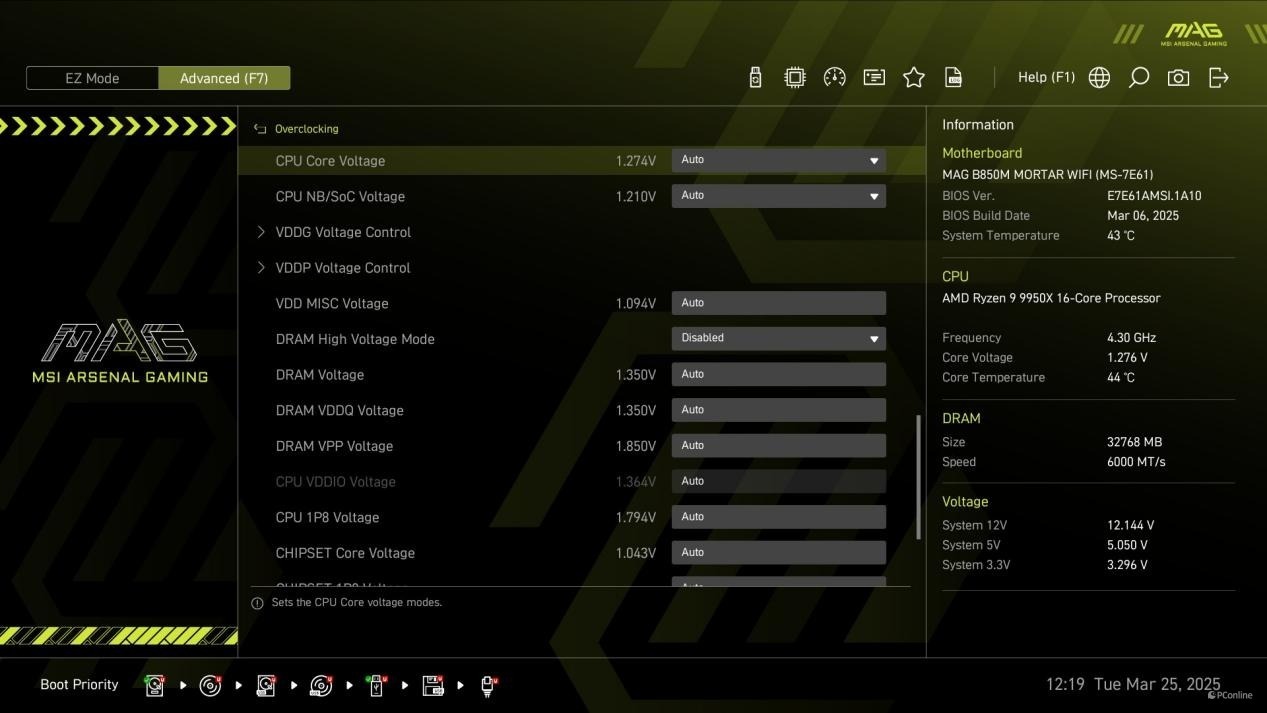The height and width of the screenshot is (713, 1267).
Task: Click the AMD Ryzen 9 9950X processor name
Action: [x=1051, y=298]
